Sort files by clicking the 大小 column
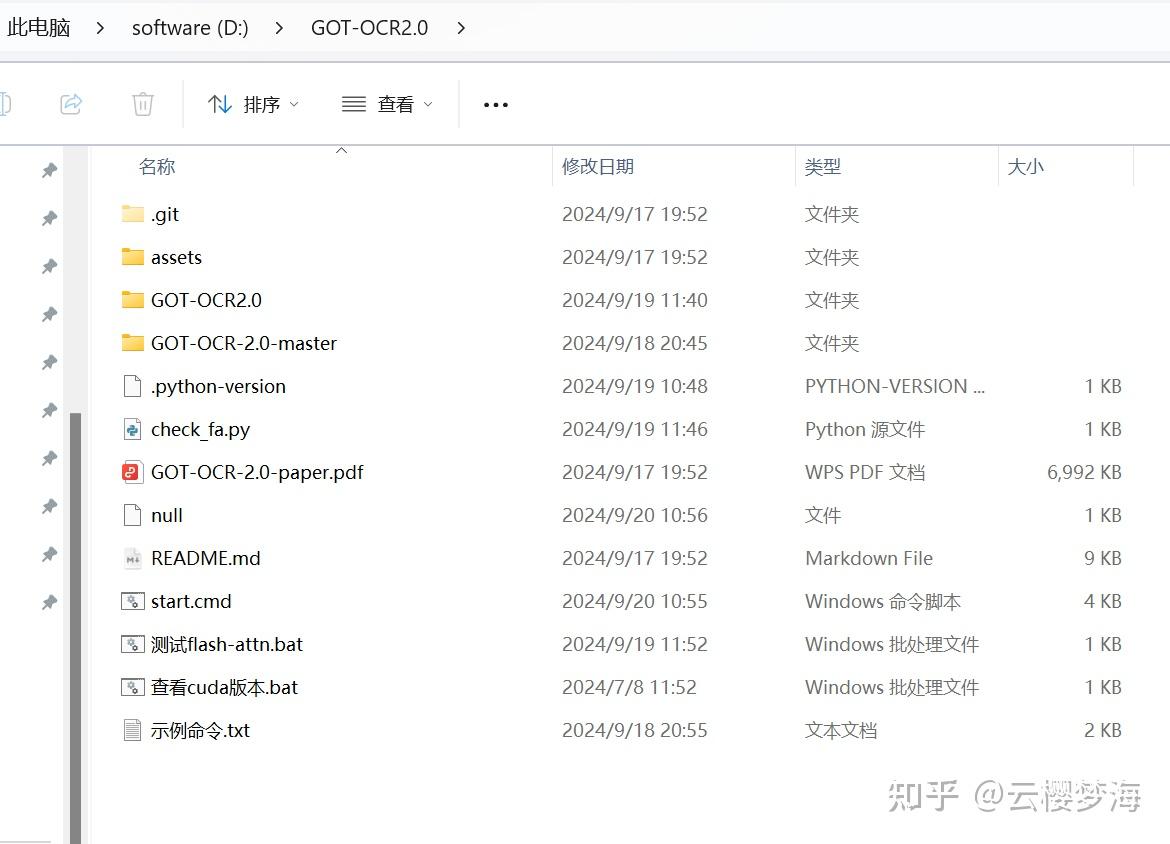Viewport: 1170px width, 844px height. [1026, 166]
